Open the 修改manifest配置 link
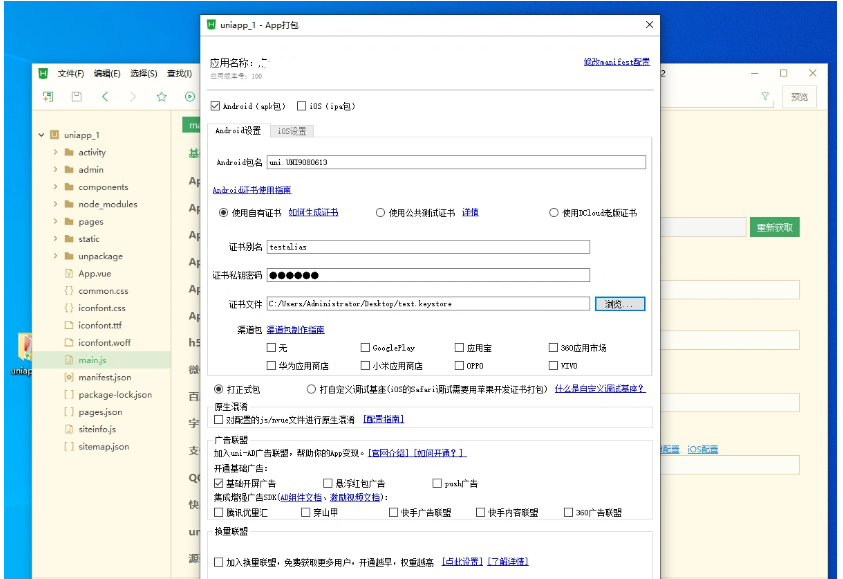Viewport: 843px width, 579px height. (616, 62)
